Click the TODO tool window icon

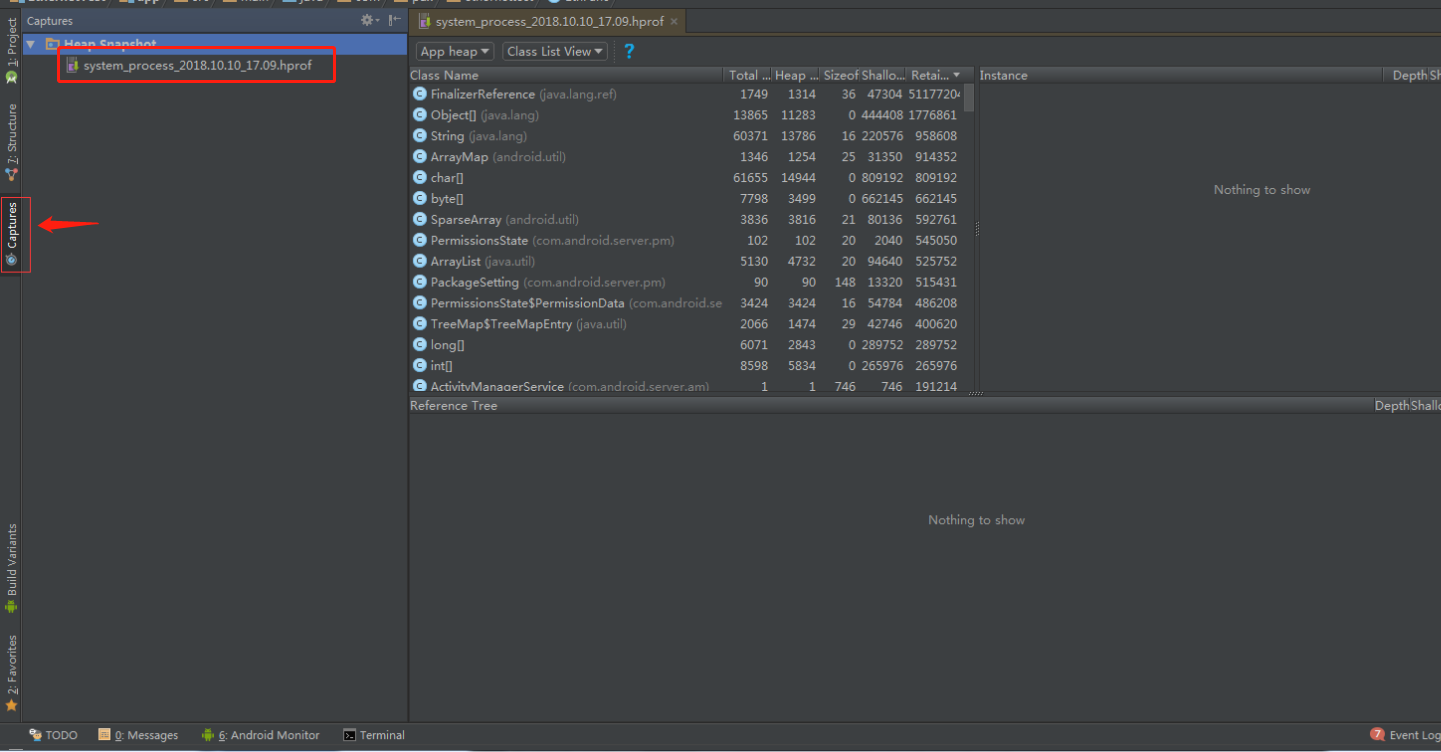pos(35,735)
